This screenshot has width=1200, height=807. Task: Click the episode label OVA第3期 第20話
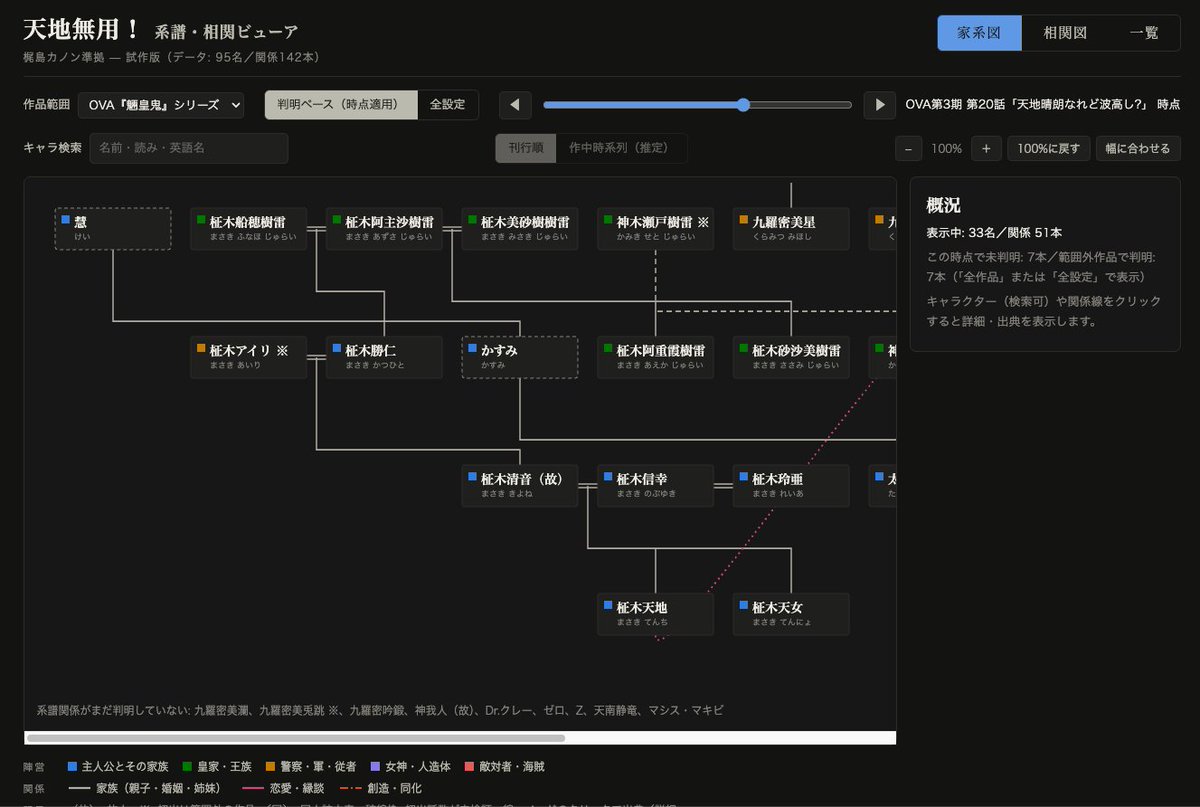tap(1042, 105)
